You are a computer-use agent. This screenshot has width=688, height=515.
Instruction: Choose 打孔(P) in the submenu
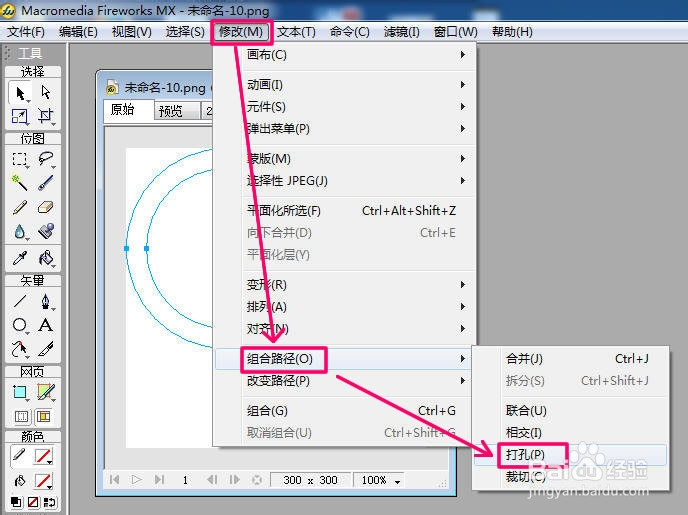point(570,455)
